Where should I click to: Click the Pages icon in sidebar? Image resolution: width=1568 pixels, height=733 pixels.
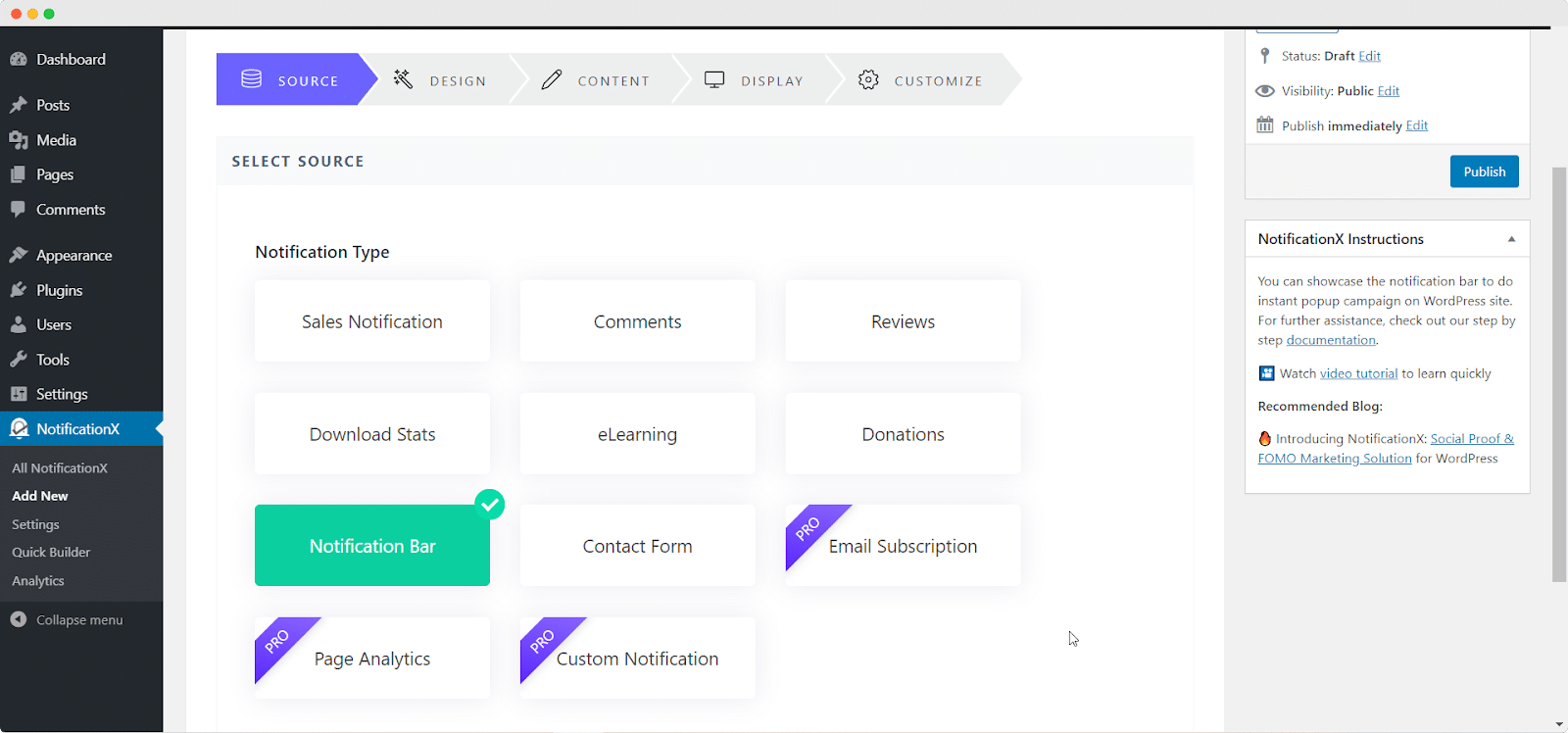pyautogui.click(x=19, y=174)
